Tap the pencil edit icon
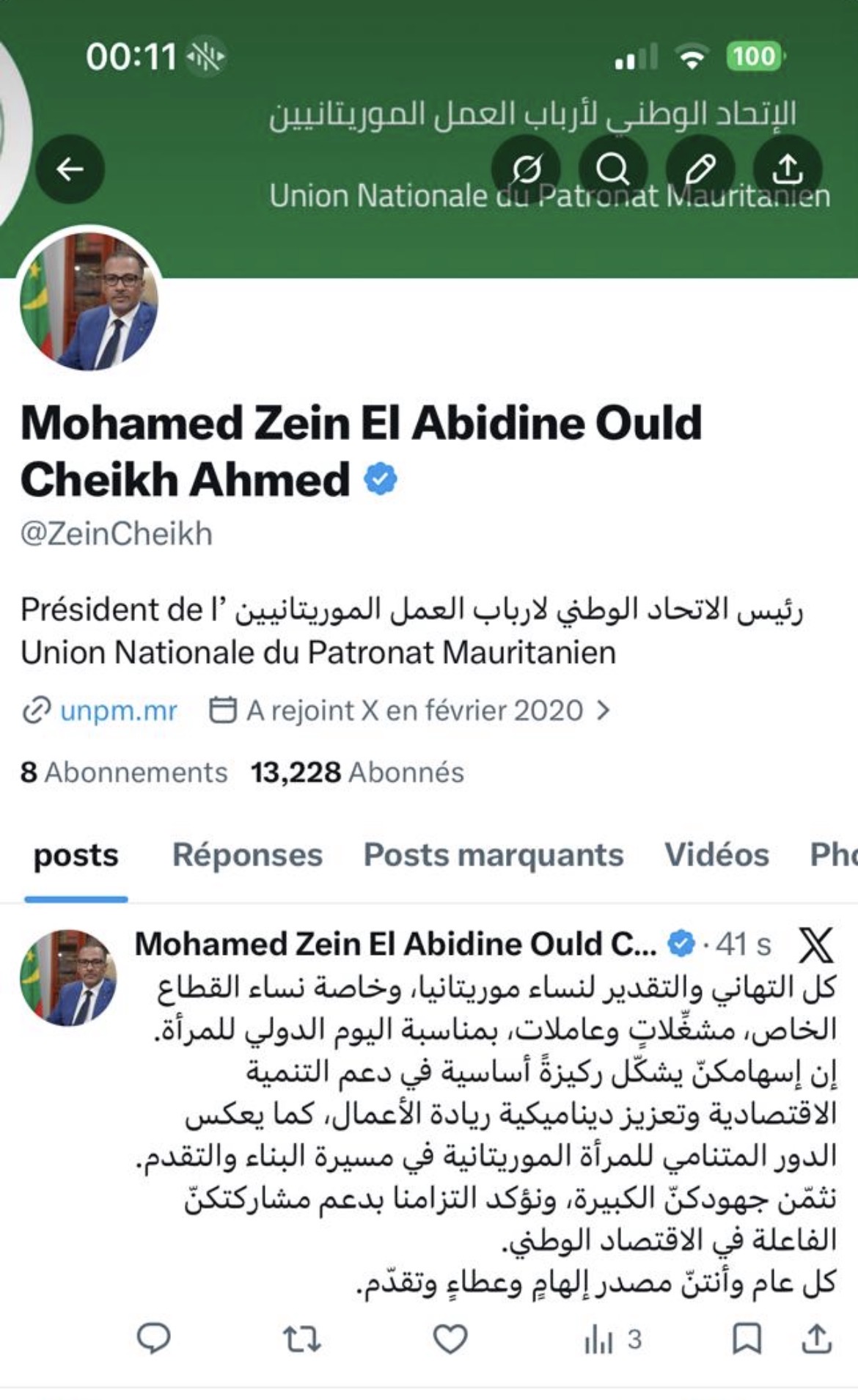The width and height of the screenshot is (858, 1400). 700,169
